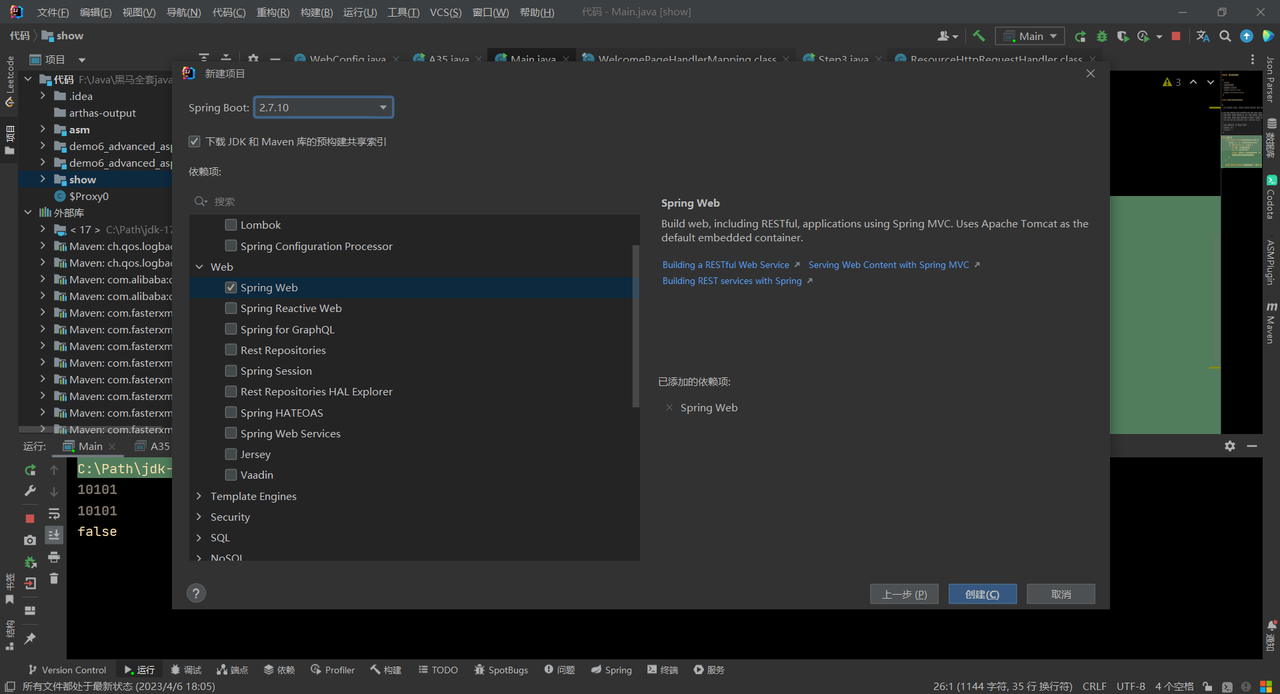
Task: Open the VCS(S) menu
Action: tap(446, 12)
